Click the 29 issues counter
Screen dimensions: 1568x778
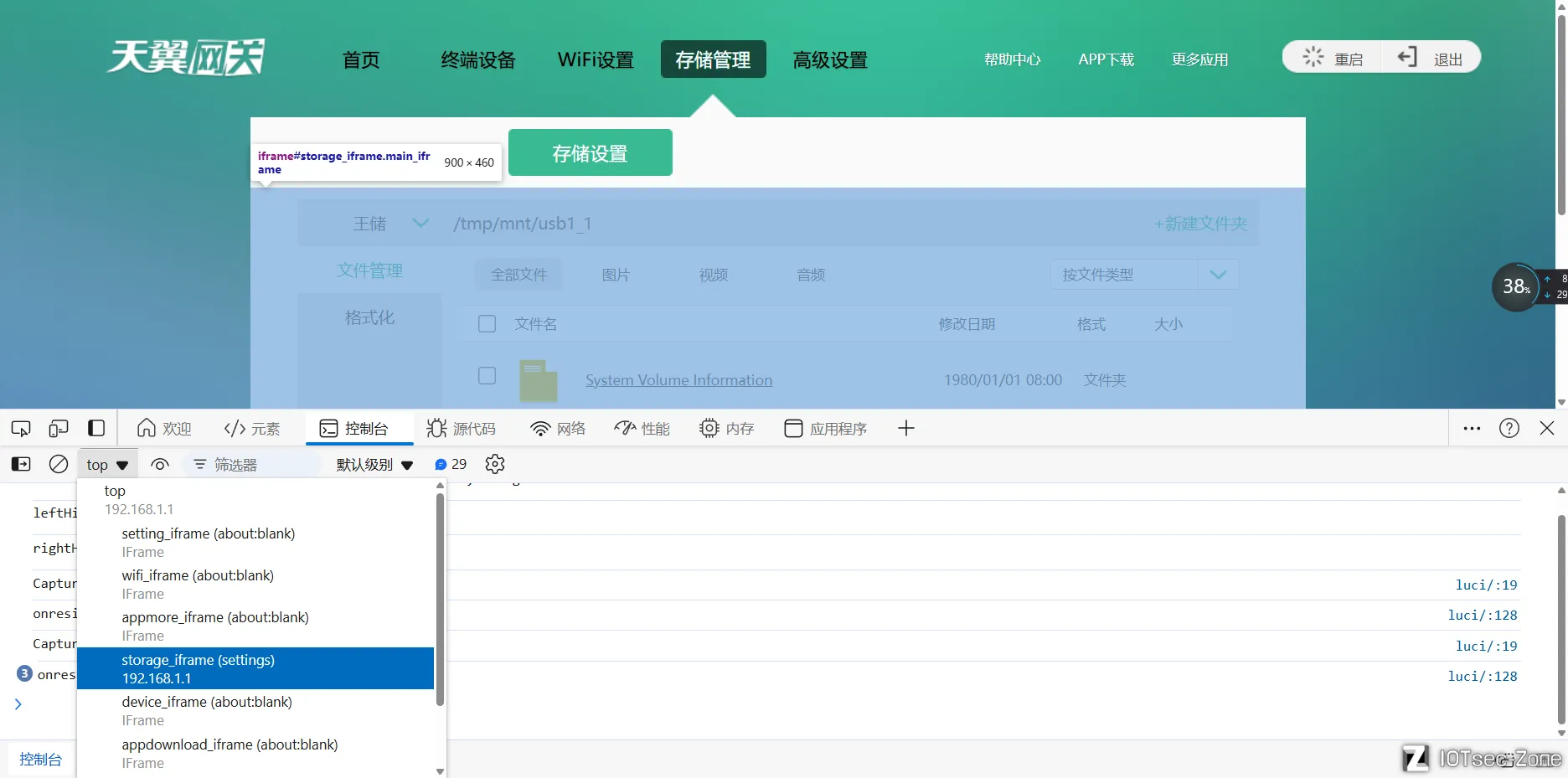coord(451,464)
